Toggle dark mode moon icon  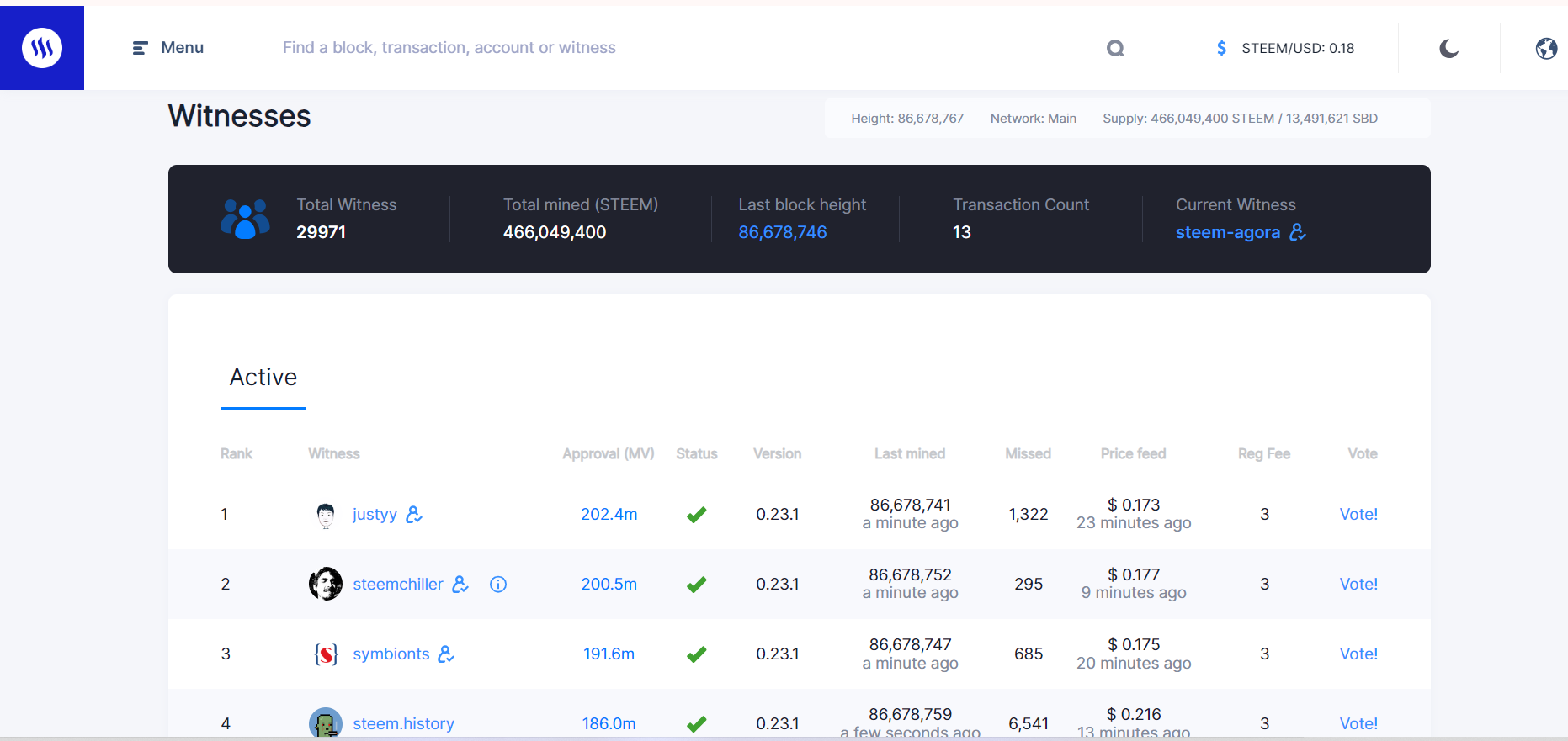tap(1448, 48)
